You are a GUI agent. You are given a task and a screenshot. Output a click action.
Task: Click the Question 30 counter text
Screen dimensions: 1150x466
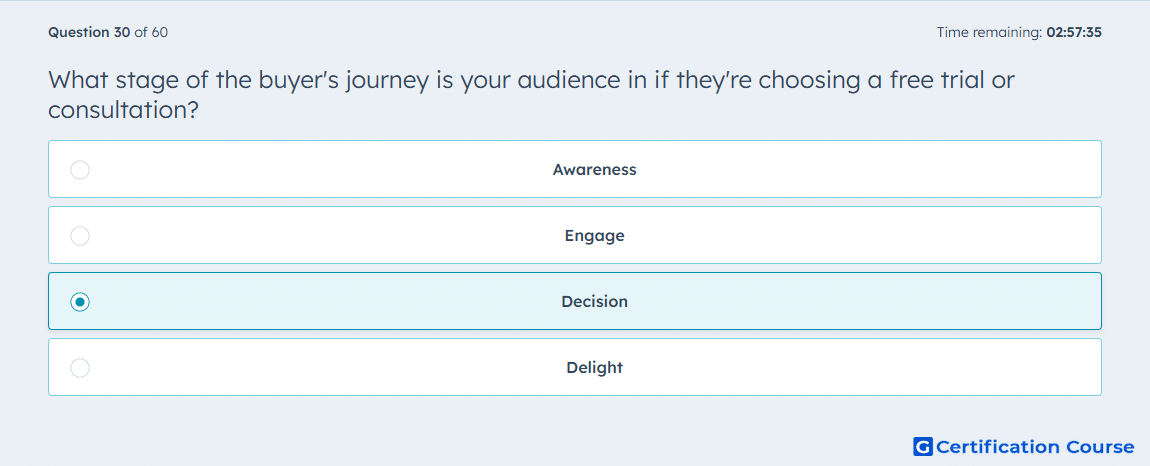tap(89, 32)
